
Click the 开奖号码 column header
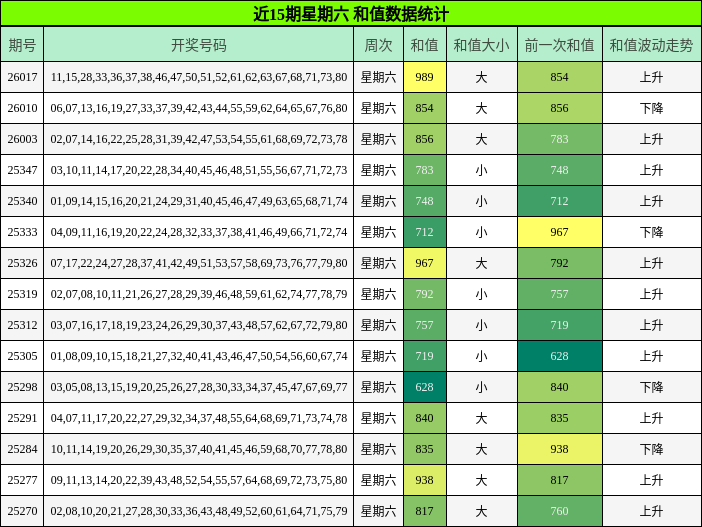[199, 44]
